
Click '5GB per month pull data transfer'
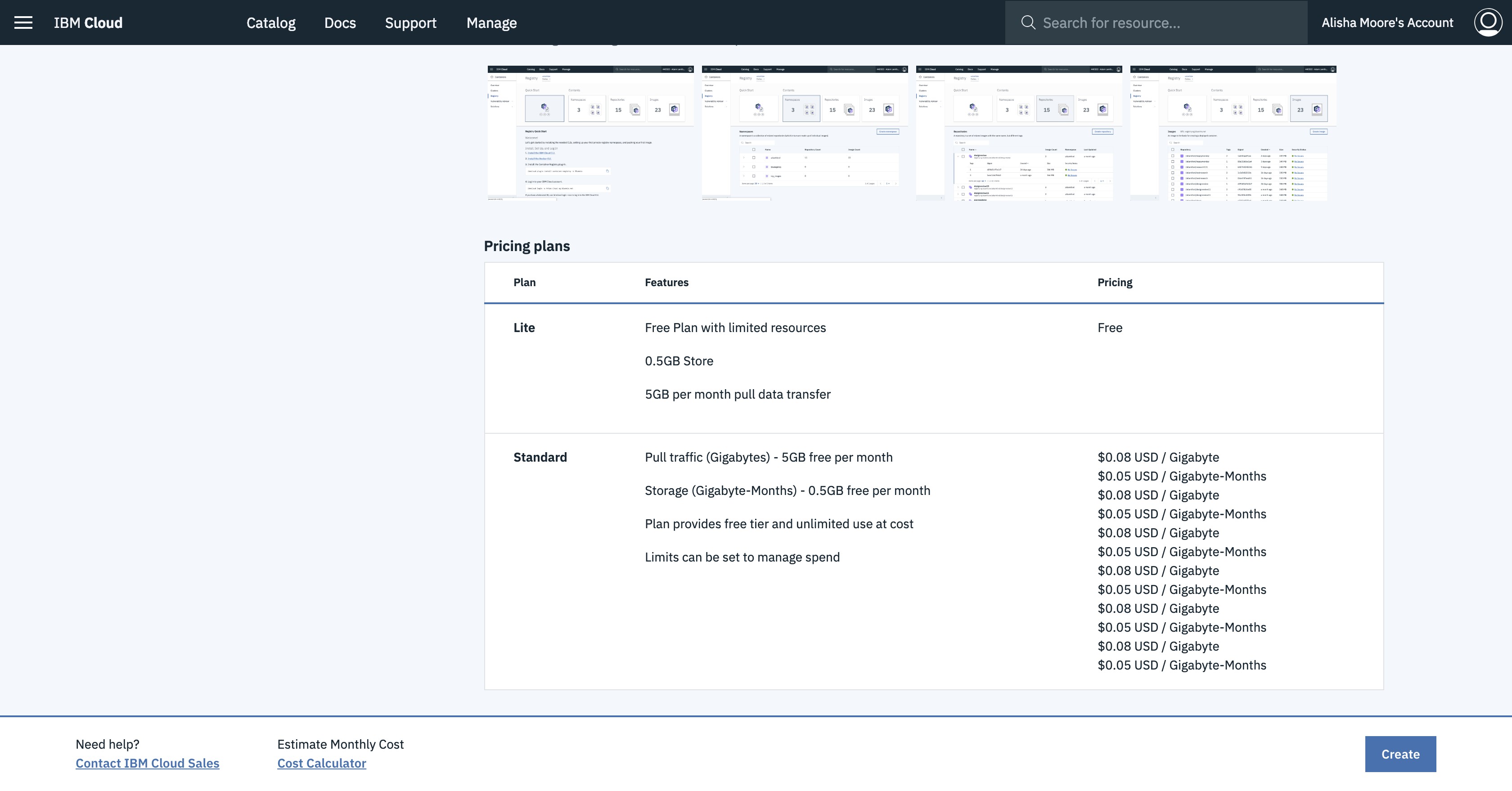737,394
